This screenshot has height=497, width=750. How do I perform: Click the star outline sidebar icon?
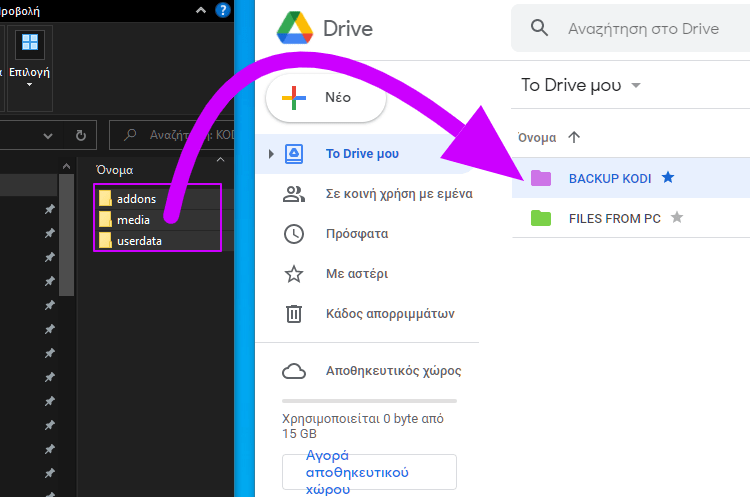click(x=294, y=274)
